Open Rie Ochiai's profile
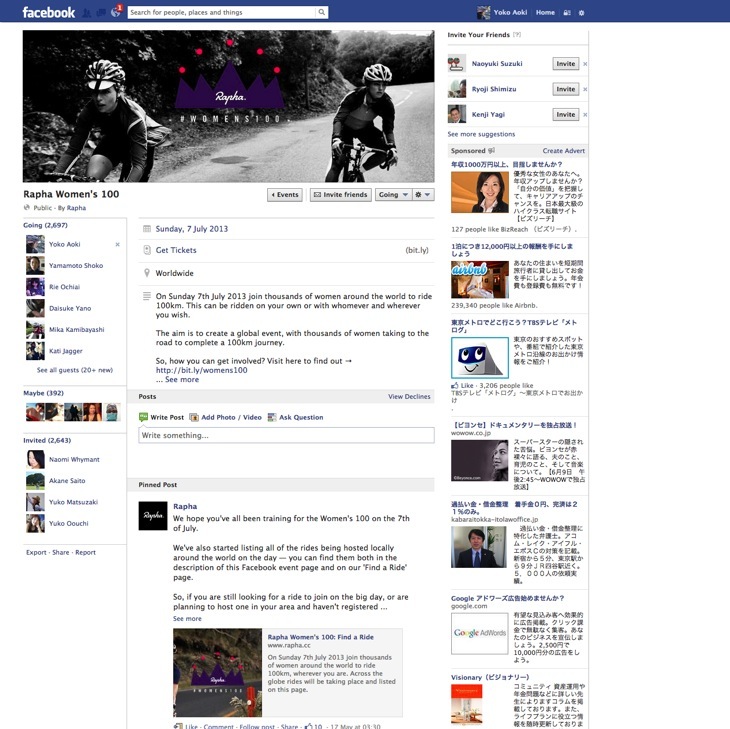730x729 pixels. tap(64, 287)
